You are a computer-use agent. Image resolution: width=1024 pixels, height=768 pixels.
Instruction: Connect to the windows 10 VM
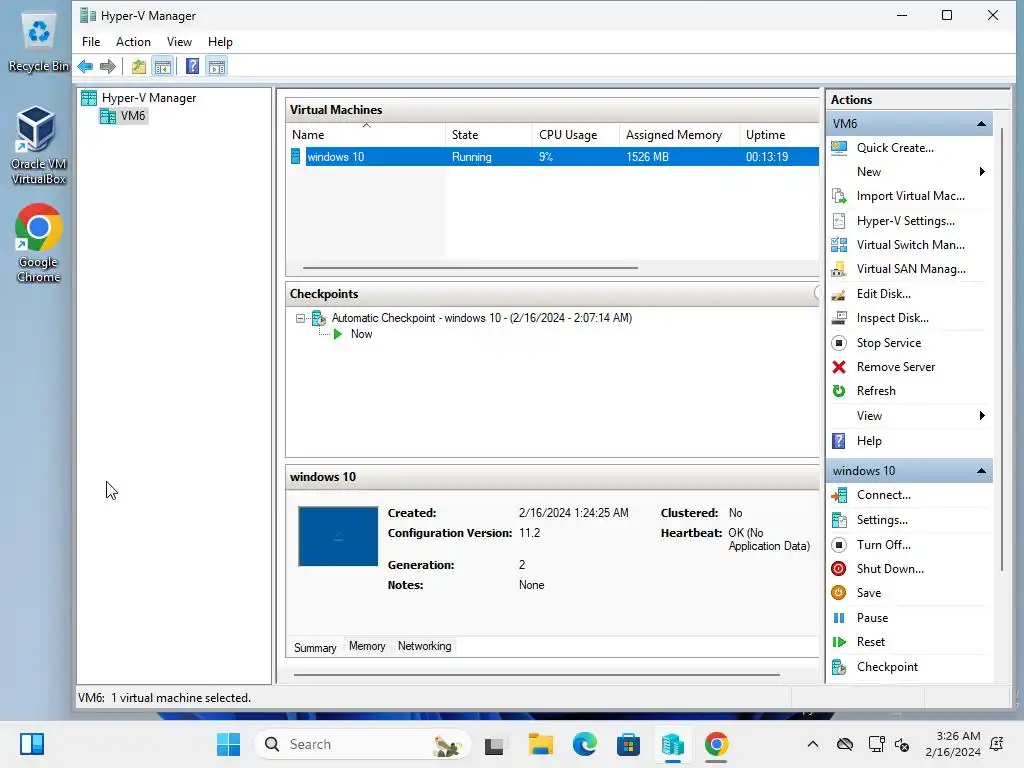[x=883, y=495]
